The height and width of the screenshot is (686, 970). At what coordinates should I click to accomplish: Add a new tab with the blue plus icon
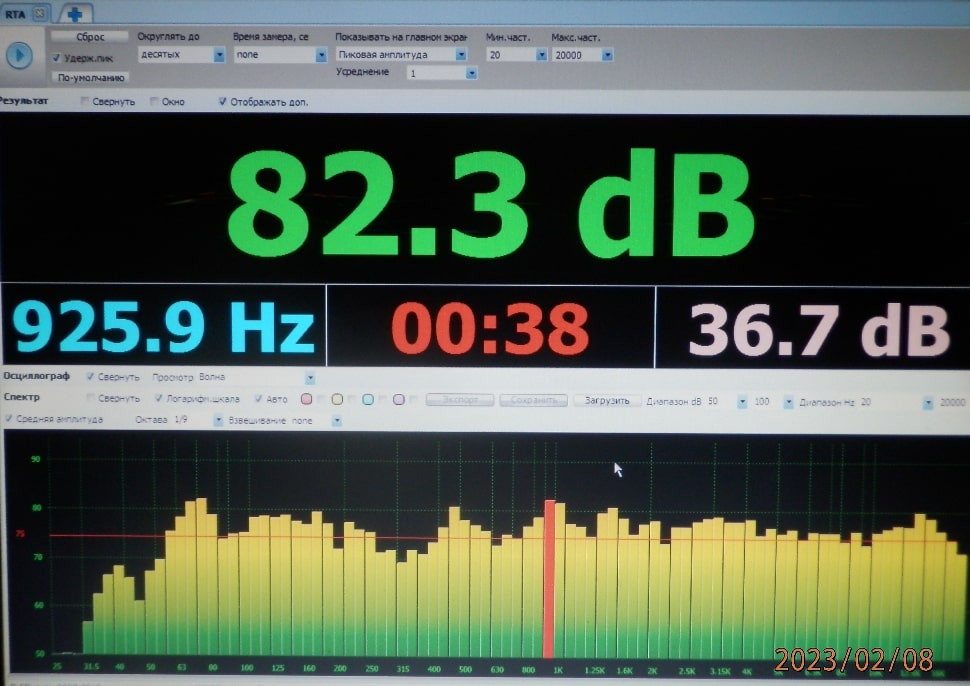click(x=75, y=14)
